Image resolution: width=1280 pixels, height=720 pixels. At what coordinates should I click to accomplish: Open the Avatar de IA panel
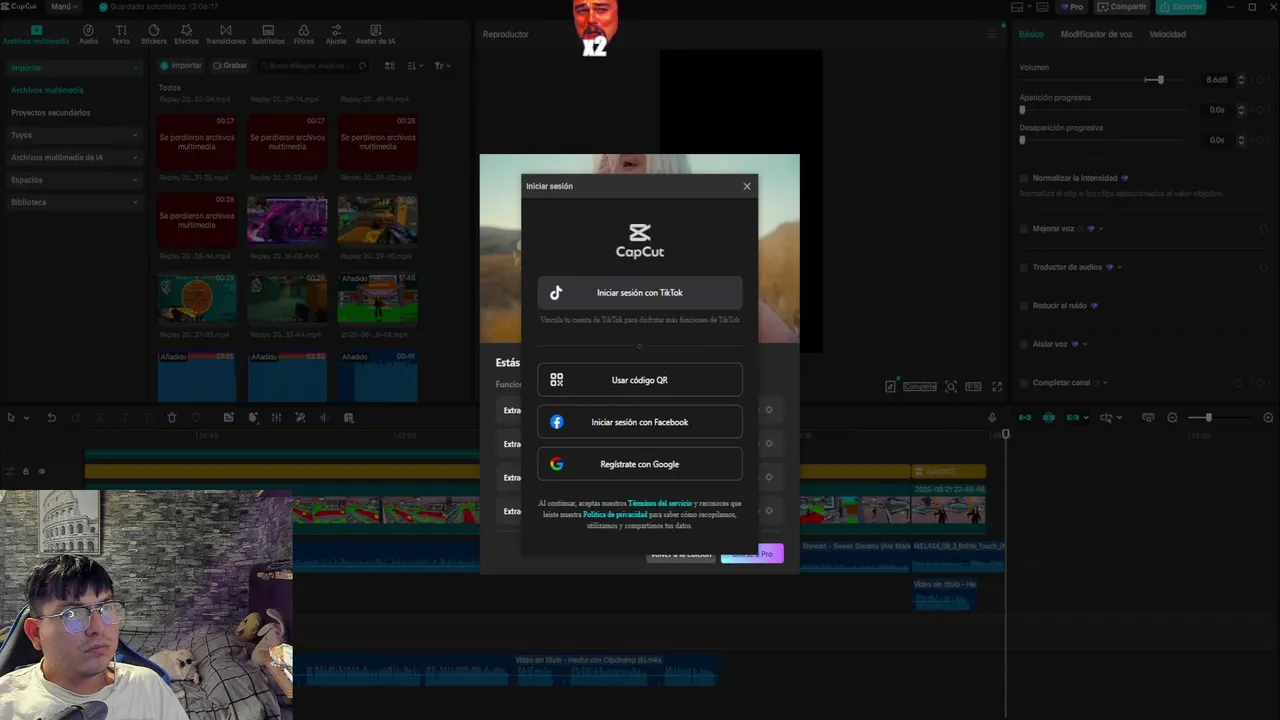pos(375,35)
